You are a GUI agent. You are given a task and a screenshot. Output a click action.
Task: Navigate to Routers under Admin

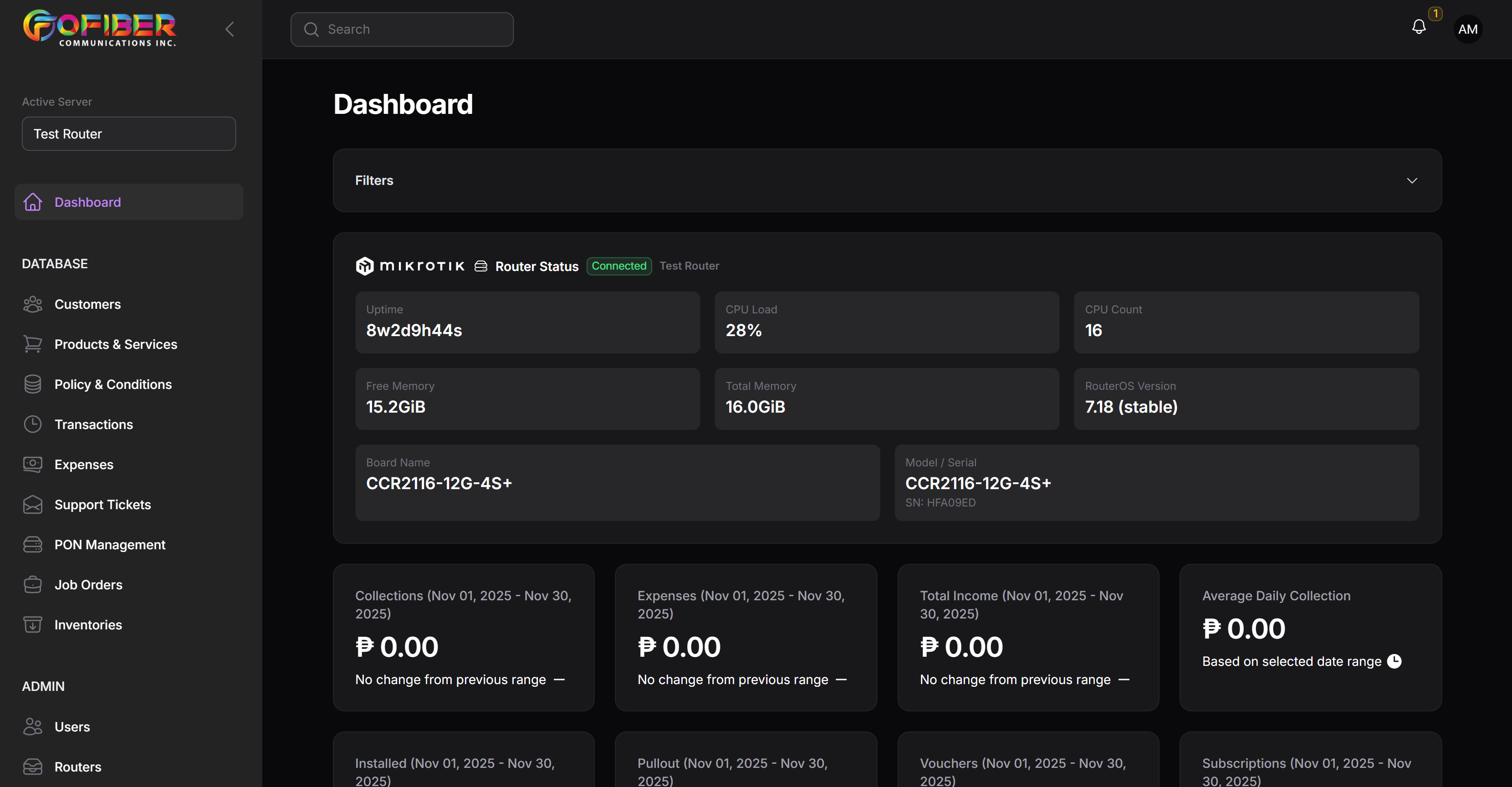click(77, 767)
